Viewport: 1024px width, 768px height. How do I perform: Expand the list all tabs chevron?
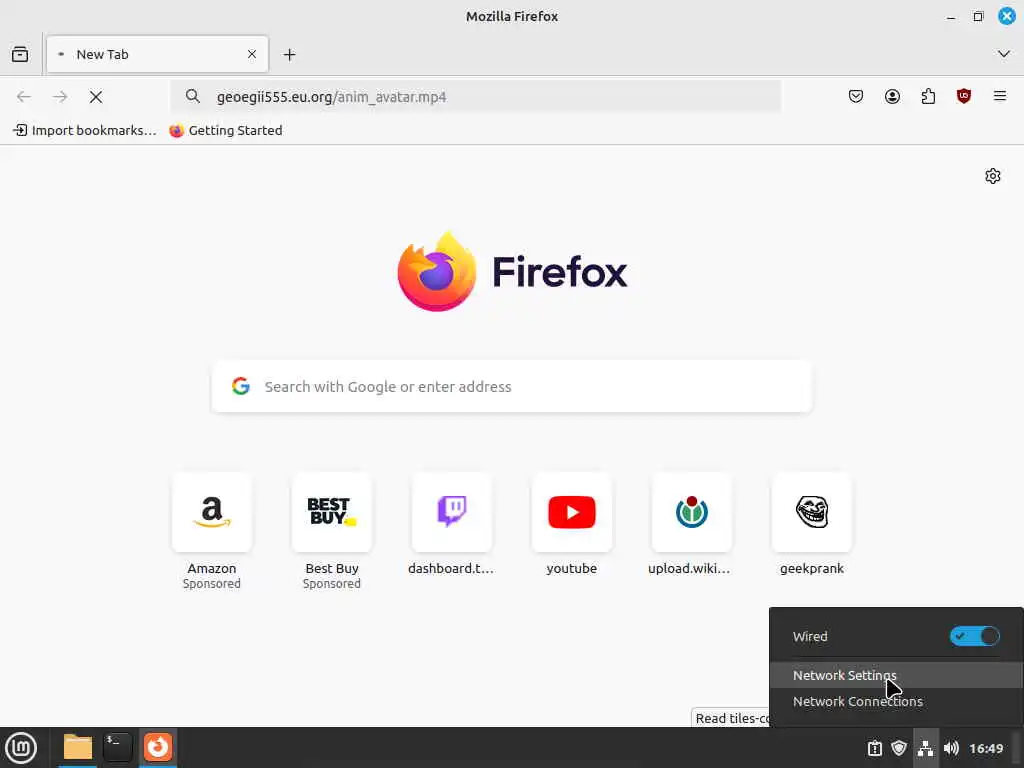coord(1003,54)
